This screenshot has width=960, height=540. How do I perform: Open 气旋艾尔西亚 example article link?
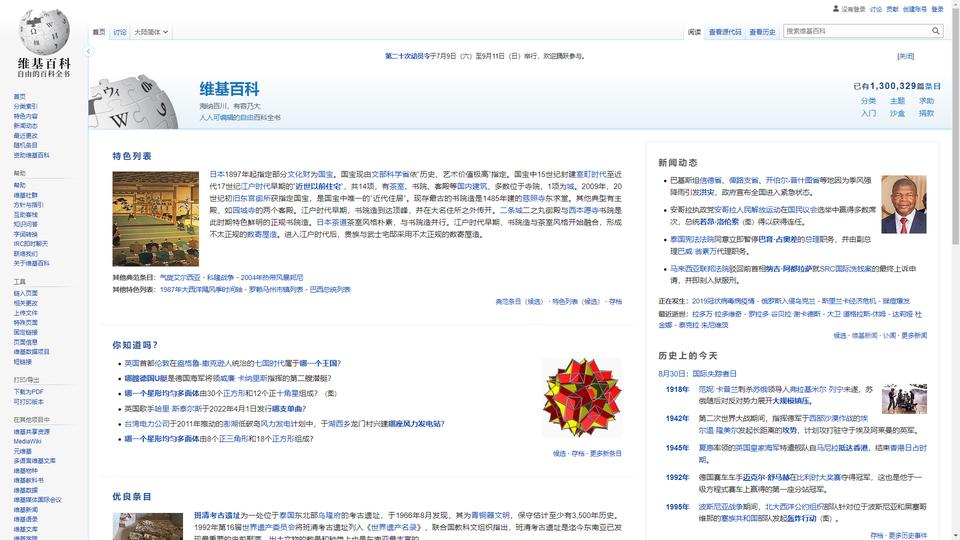[179, 278]
